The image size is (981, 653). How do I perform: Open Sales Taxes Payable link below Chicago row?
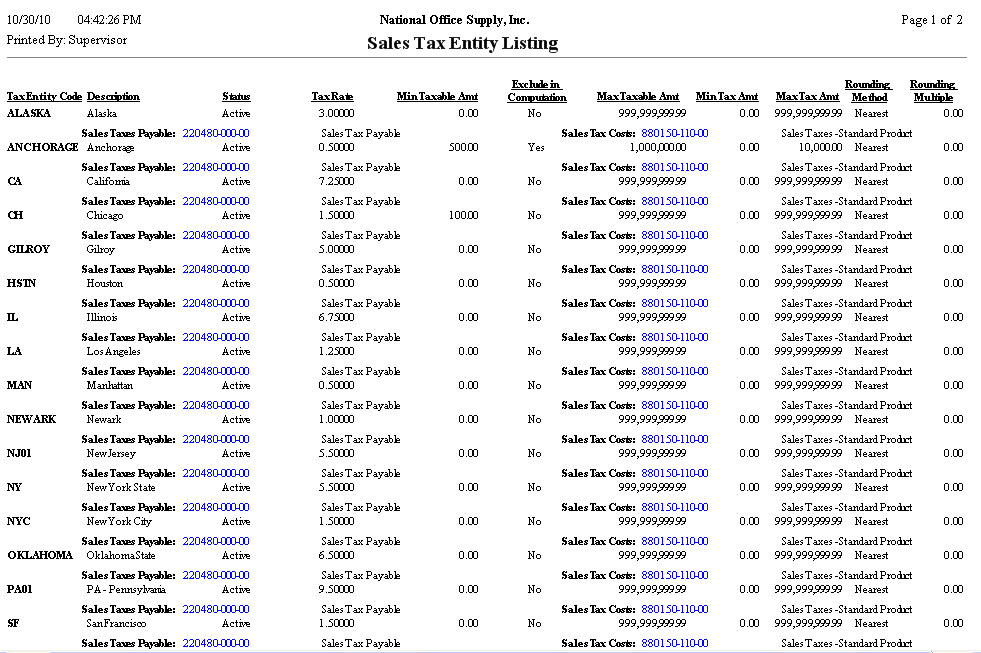coord(215,235)
